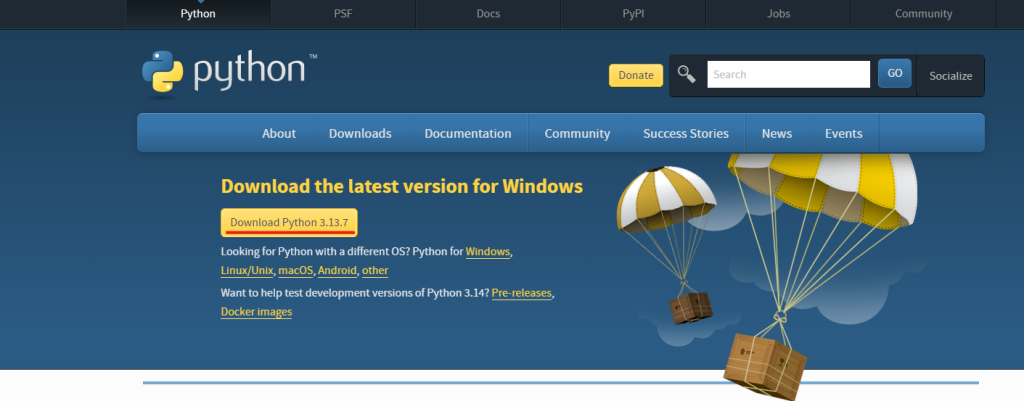Screen dimensions: 1024x401
Task: Click the GO search button
Action: (894, 74)
